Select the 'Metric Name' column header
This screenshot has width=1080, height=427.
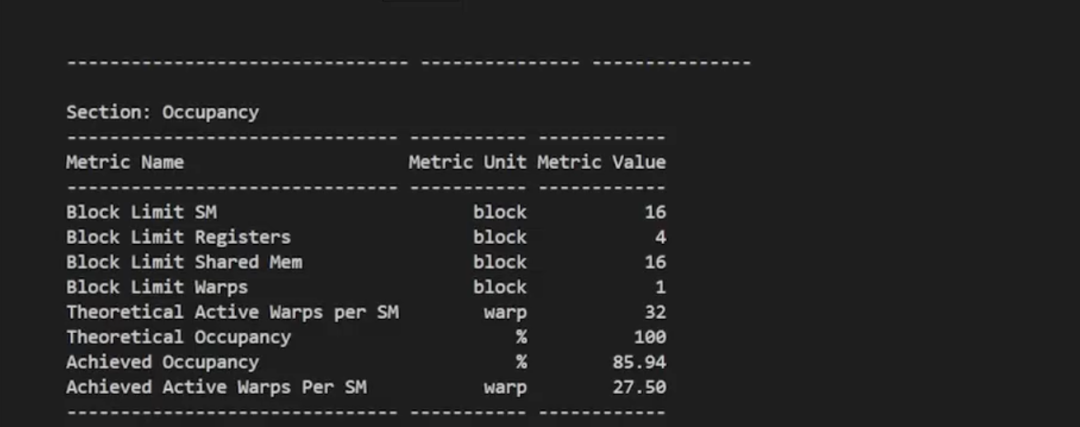coord(125,163)
